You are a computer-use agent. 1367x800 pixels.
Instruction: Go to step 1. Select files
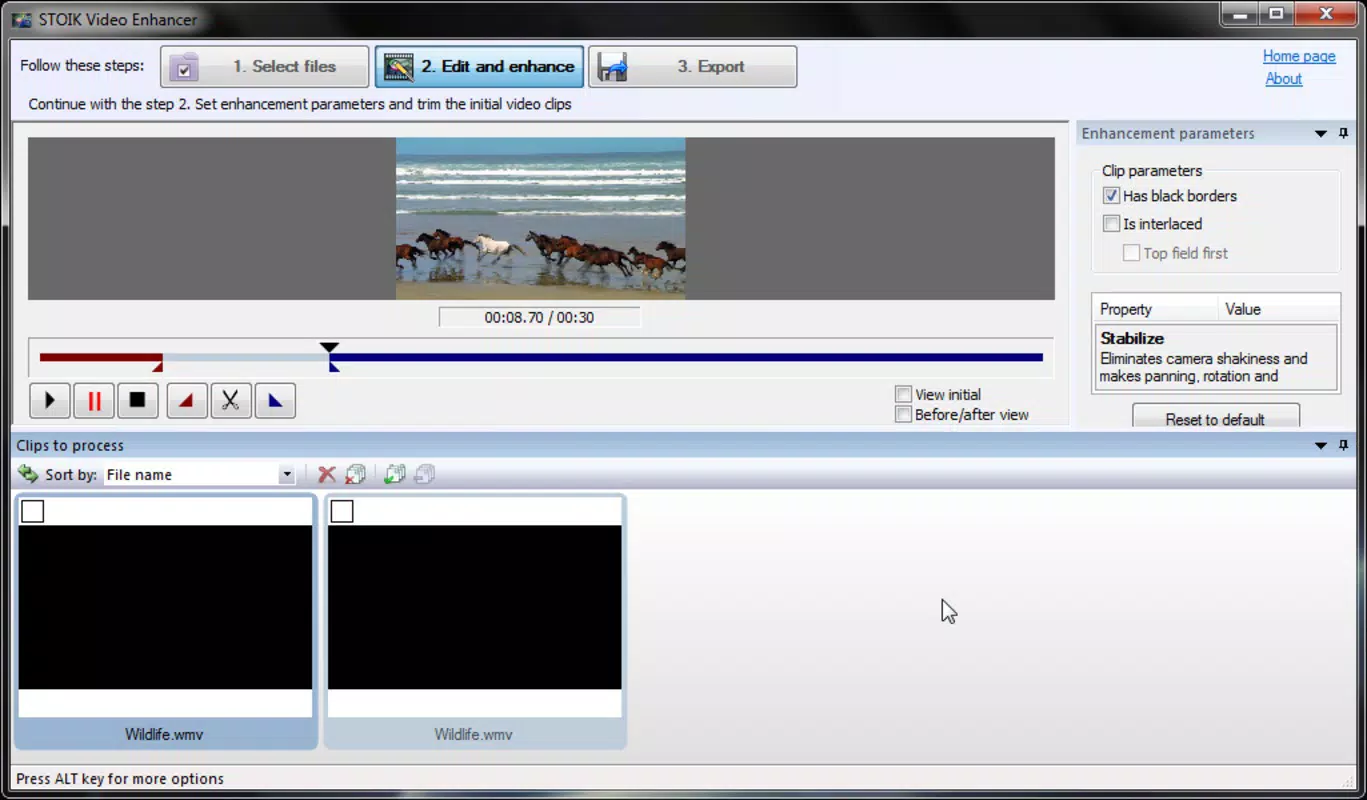(x=264, y=66)
